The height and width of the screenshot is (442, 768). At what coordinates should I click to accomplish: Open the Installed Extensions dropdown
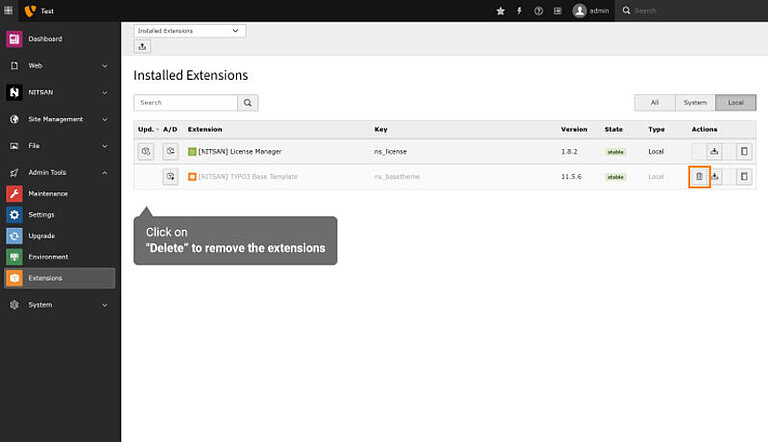(189, 31)
